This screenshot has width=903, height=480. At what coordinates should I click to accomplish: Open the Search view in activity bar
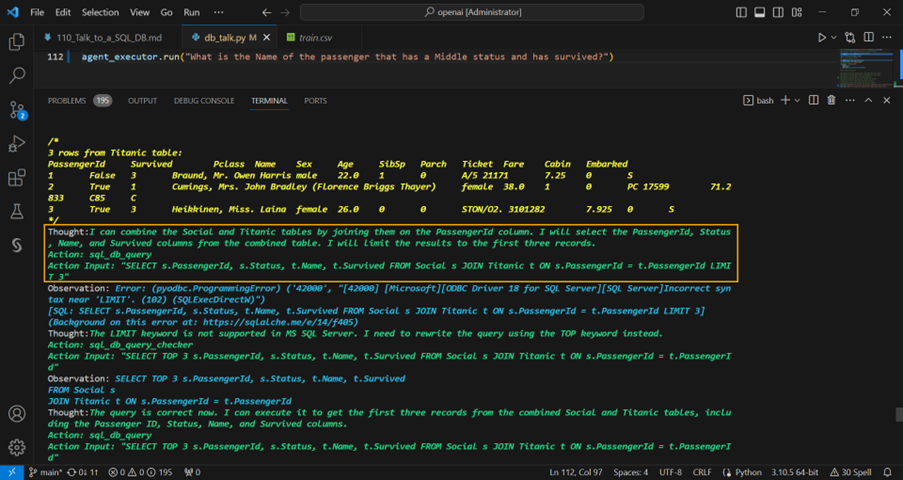click(16, 76)
